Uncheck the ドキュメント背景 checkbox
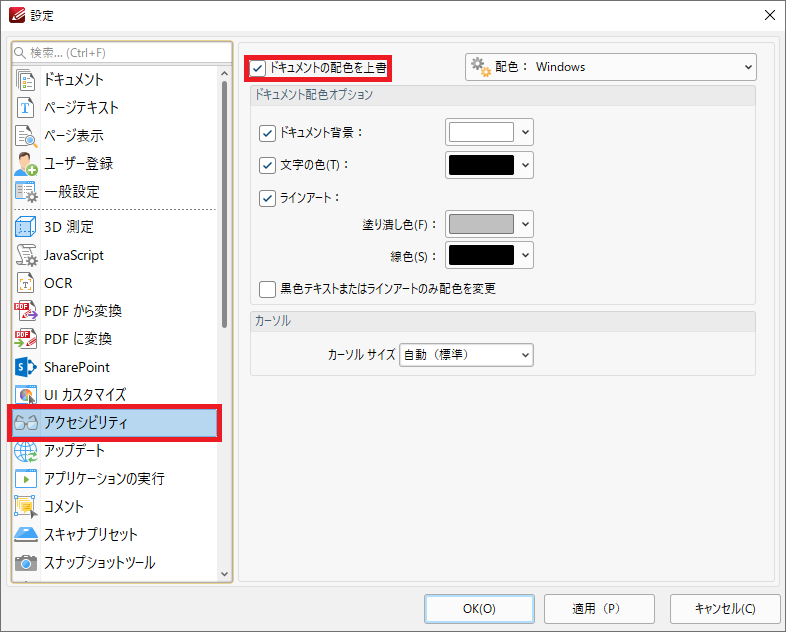Viewport: 786px width, 632px height. tap(267, 133)
